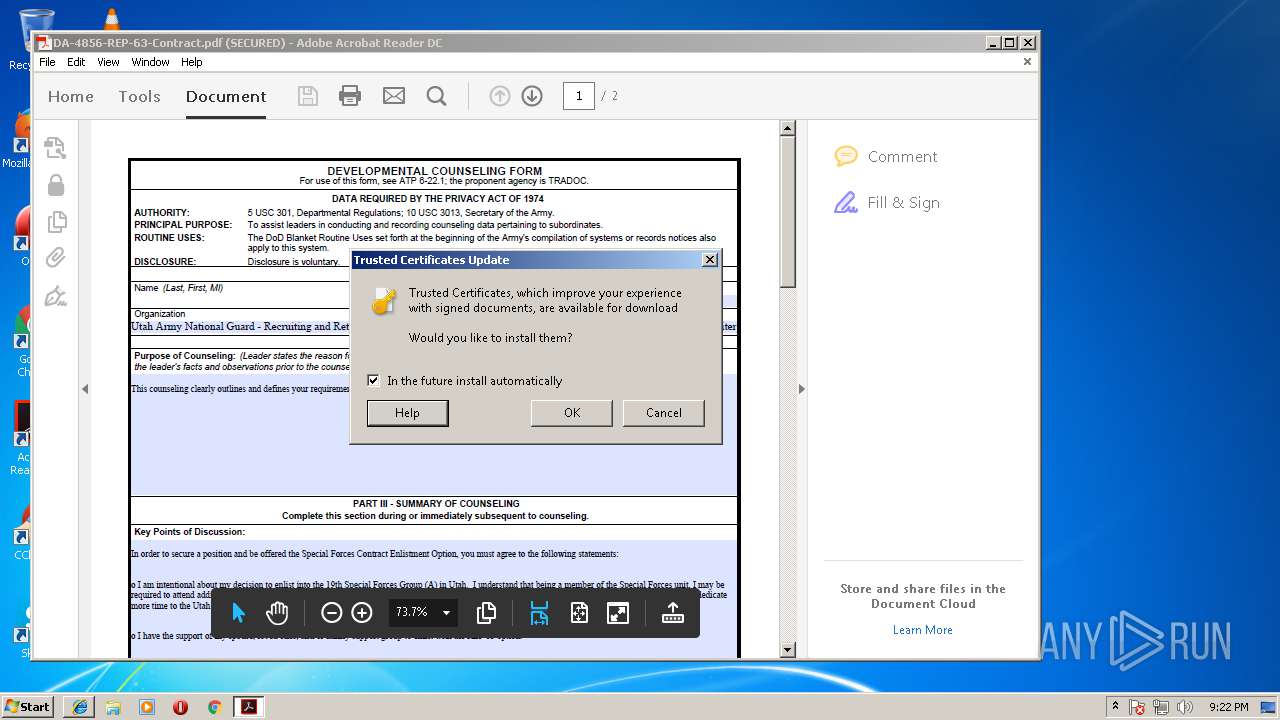
Task: Open page thumbnails panel icon
Action: click(57, 221)
